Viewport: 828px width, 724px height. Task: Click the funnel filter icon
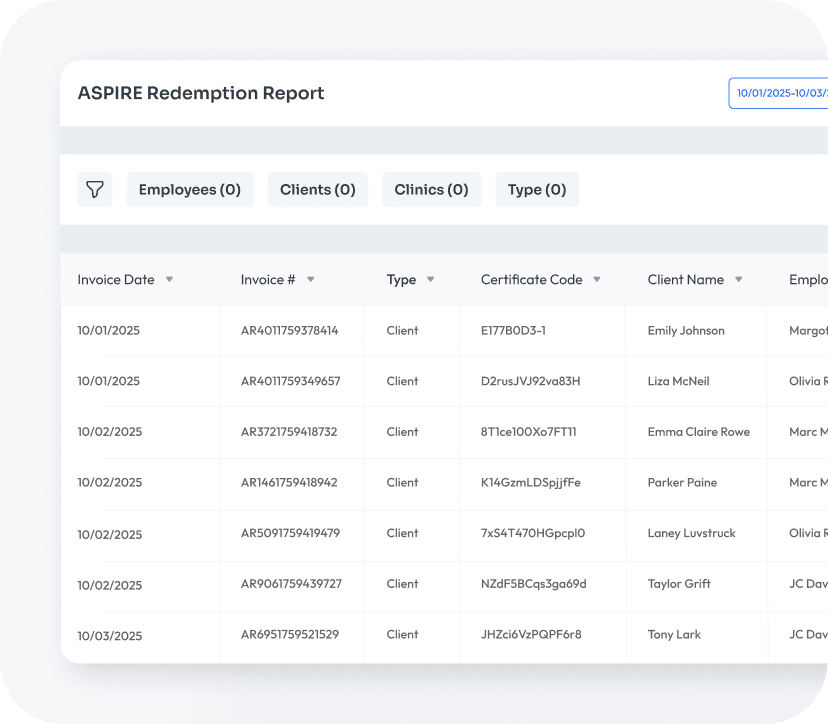(x=94, y=190)
